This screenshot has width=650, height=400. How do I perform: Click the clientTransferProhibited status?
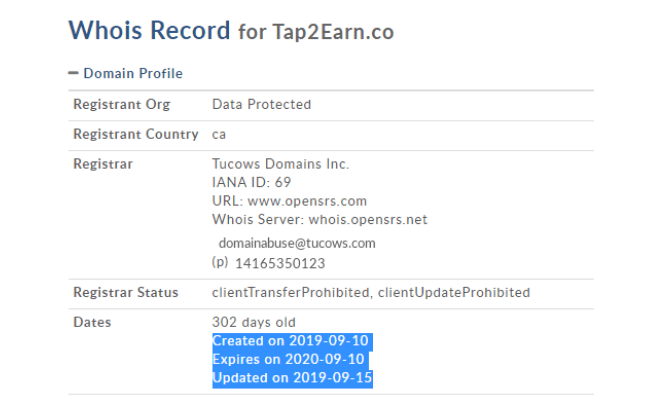point(290,293)
